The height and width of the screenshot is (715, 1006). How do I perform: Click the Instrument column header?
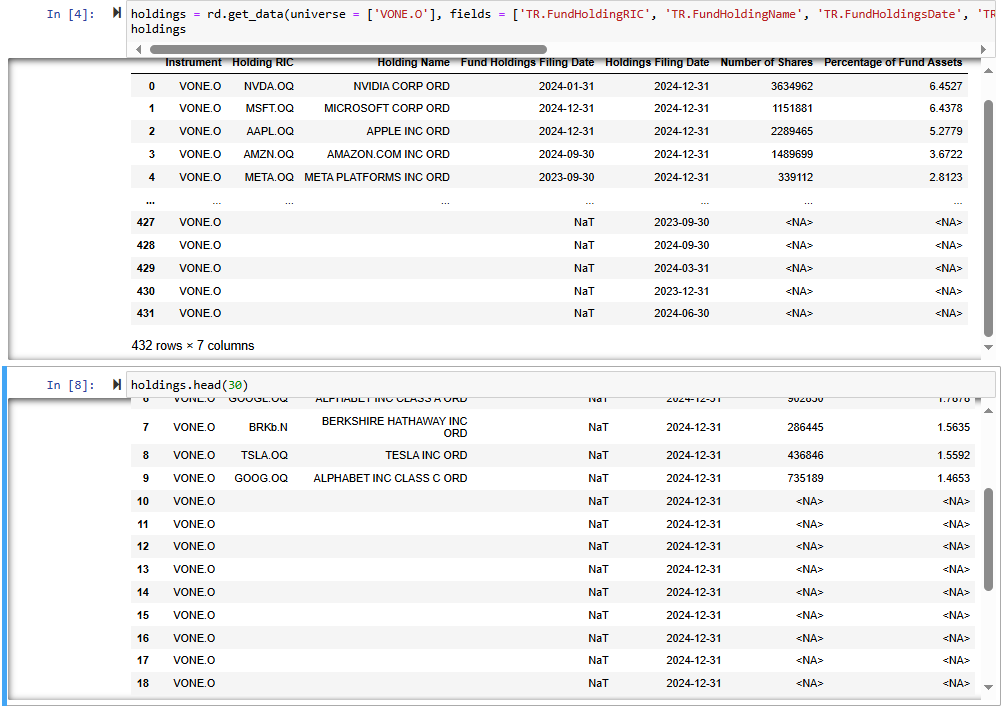coord(193,62)
